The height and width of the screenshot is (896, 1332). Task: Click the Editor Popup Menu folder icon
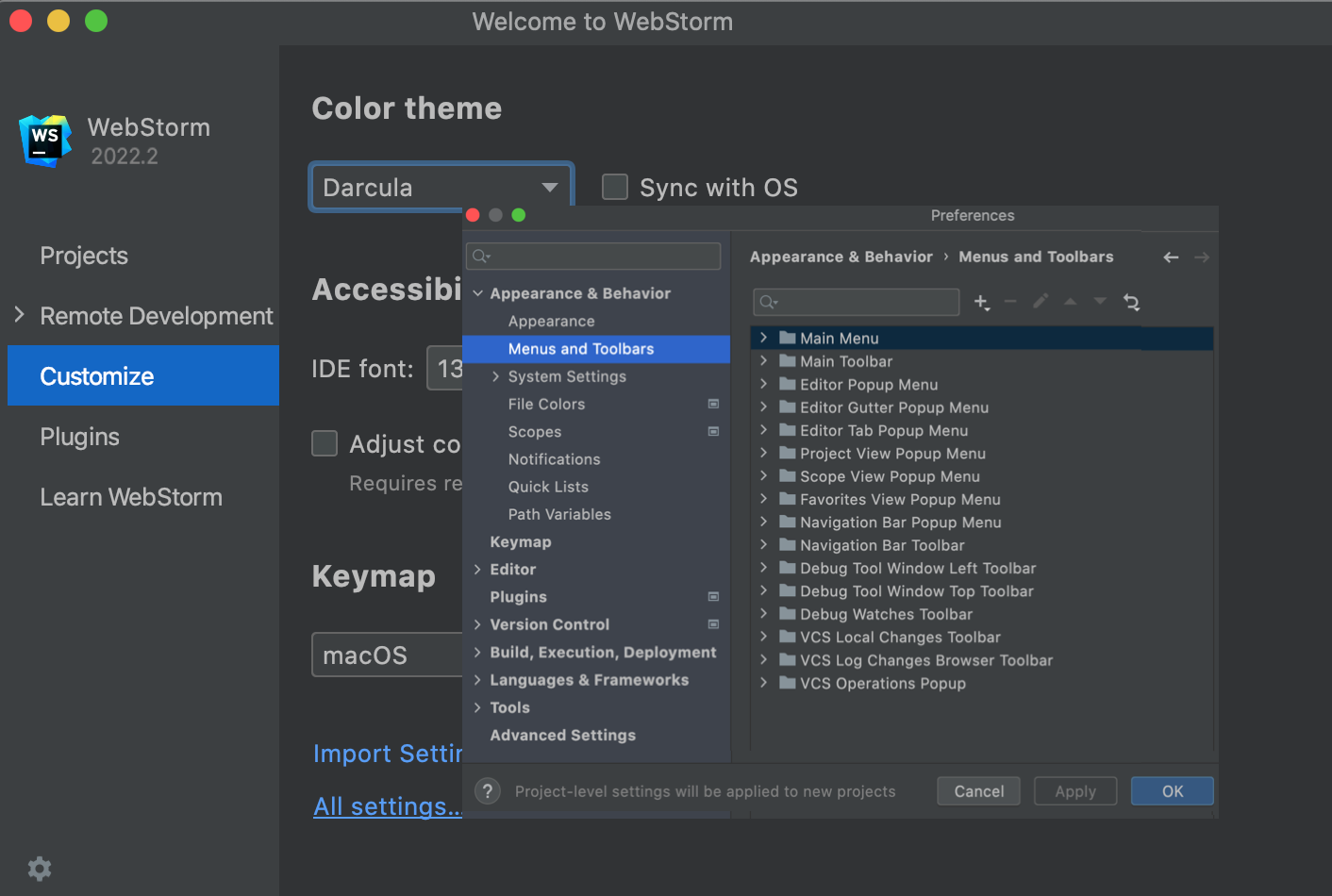coord(788,384)
